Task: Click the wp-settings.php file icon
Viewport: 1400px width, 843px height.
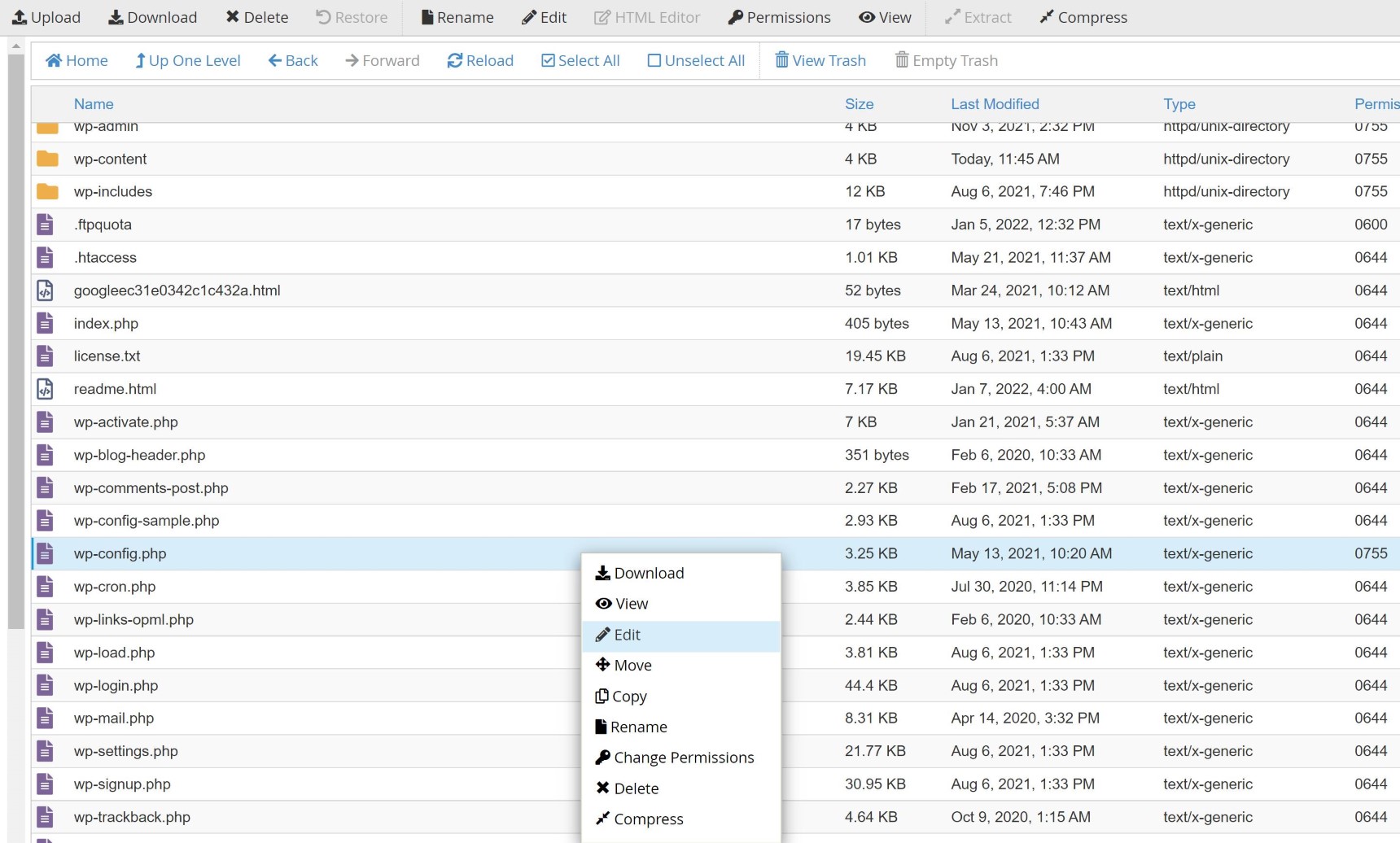Action: tap(45, 752)
